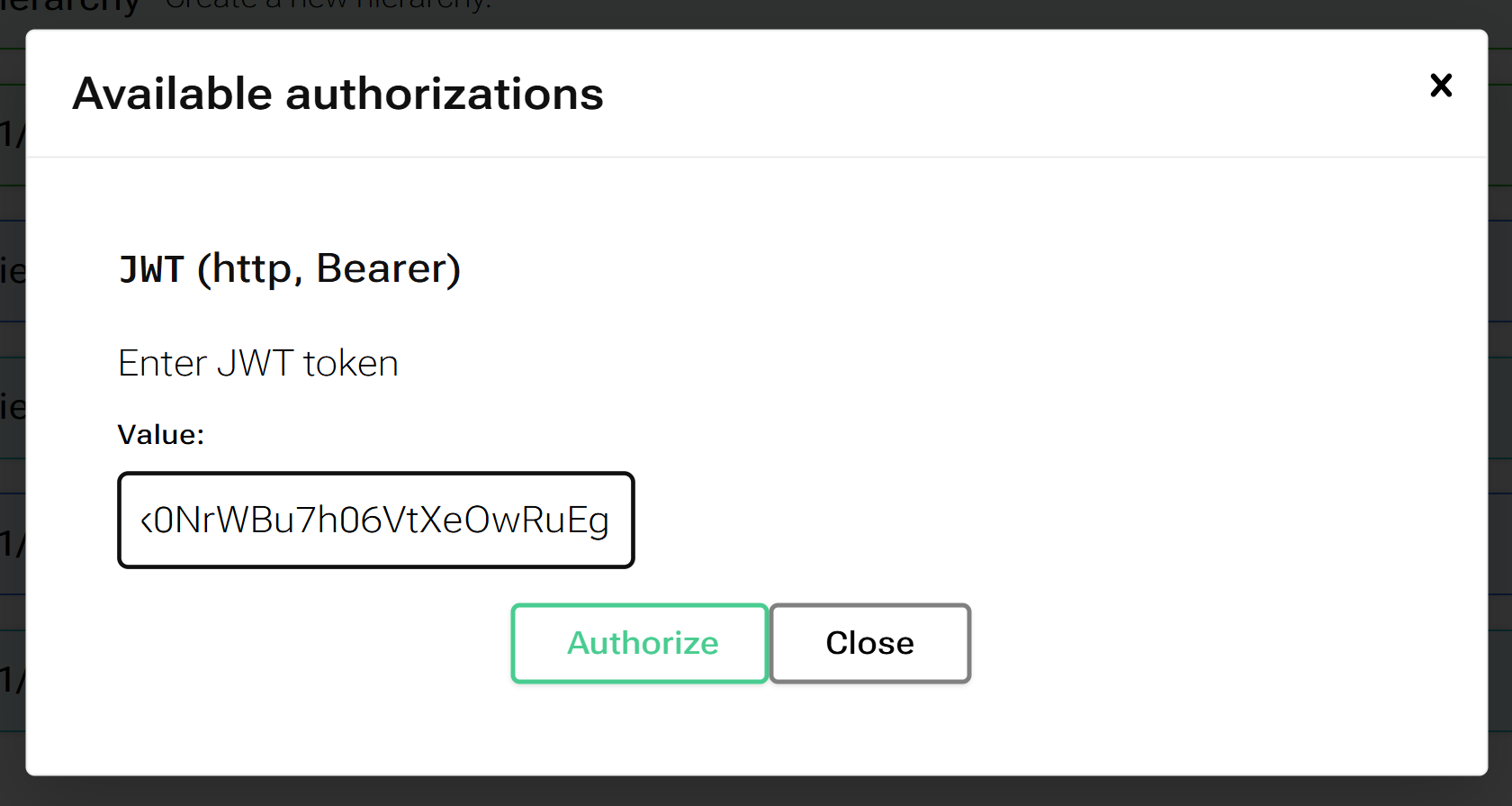The height and width of the screenshot is (806, 1512).
Task: Dismiss the dialog with the X icon
Action: click(1441, 86)
